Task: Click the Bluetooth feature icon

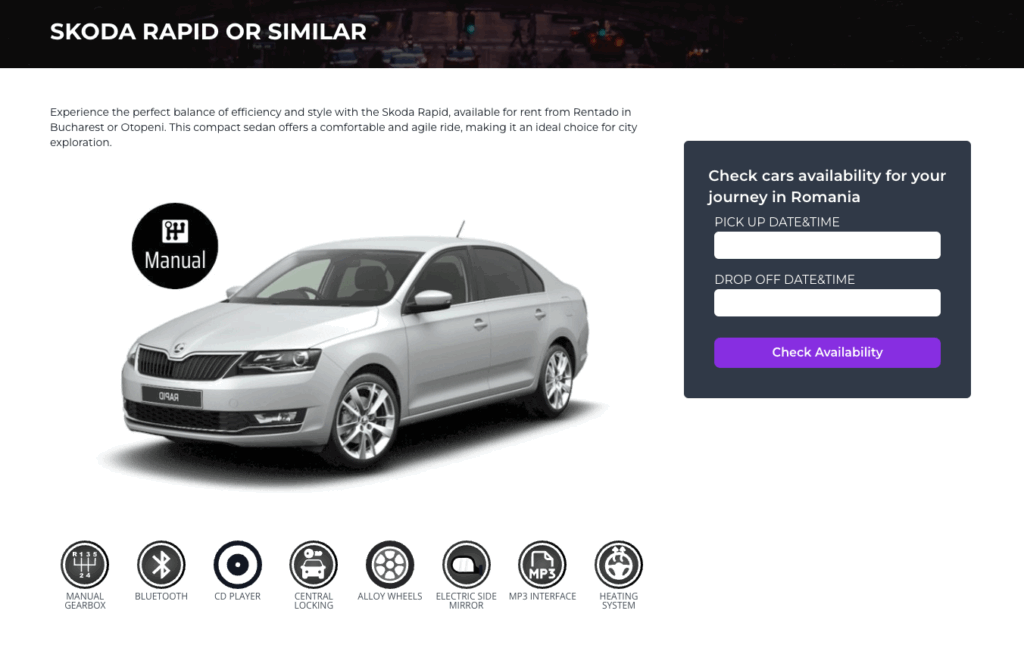Action: pyautogui.click(x=161, y=564)
